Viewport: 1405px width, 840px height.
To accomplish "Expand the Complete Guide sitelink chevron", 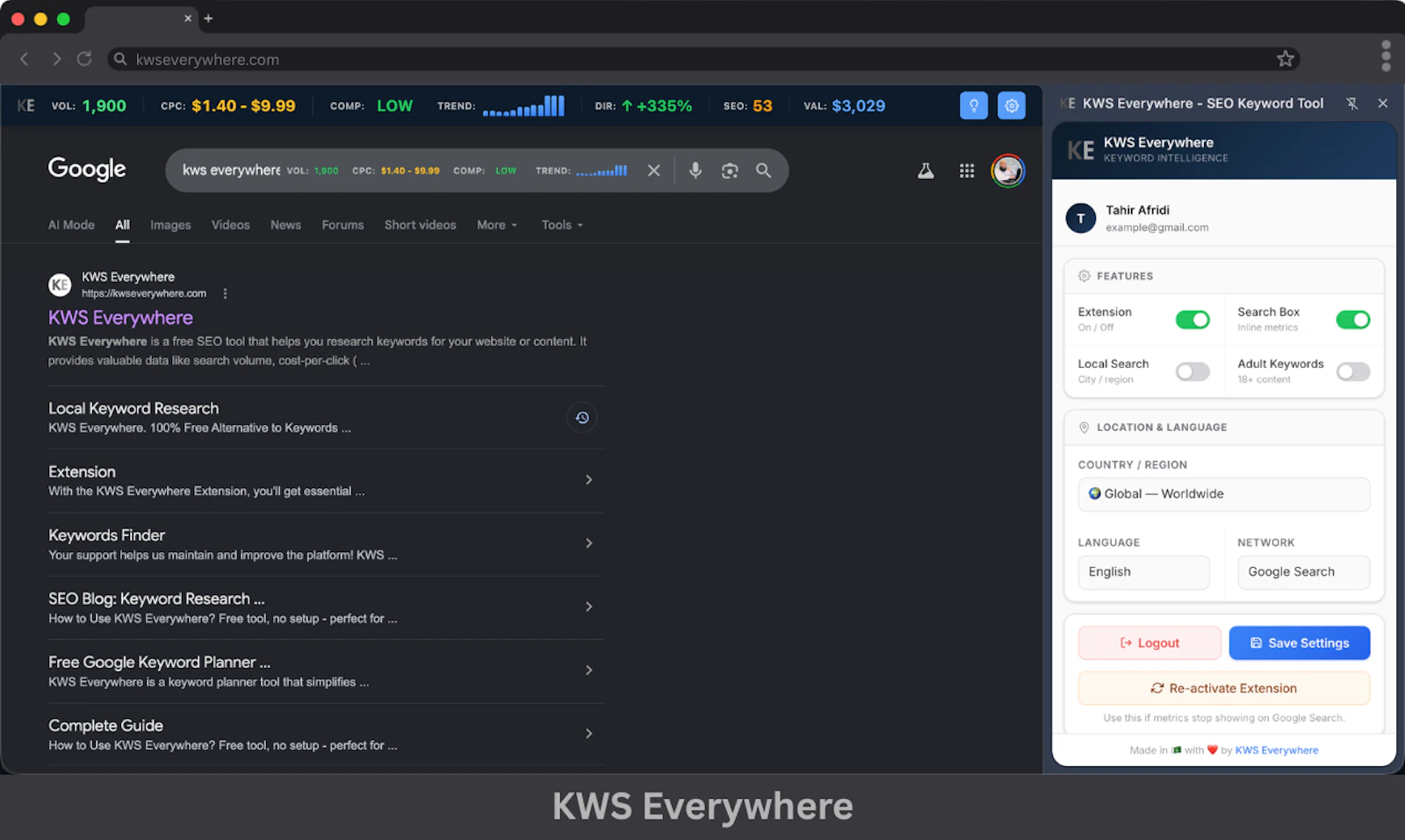I will click(588, 734).
